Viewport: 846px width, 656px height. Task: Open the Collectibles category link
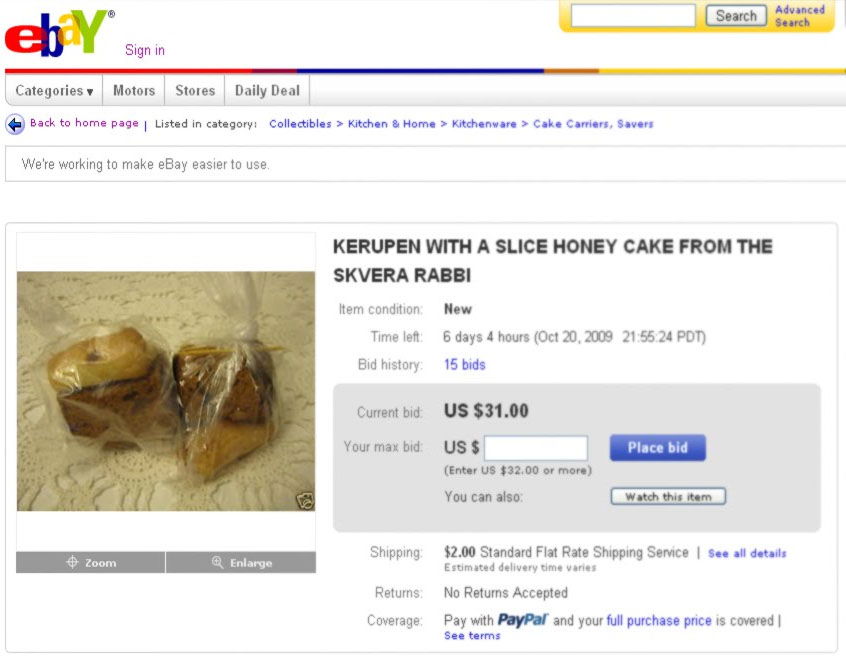(302, 123)
